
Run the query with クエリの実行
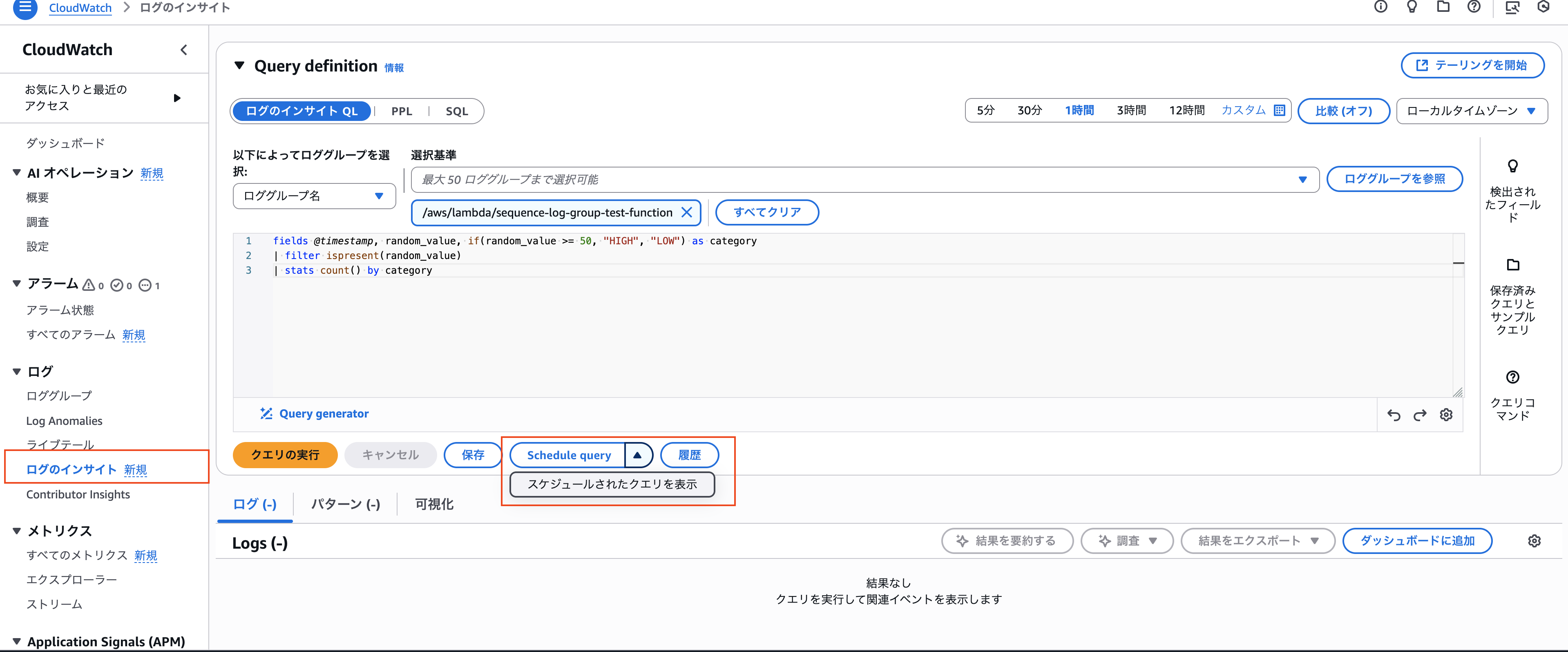pyautogui.click(x=284, y=455)
